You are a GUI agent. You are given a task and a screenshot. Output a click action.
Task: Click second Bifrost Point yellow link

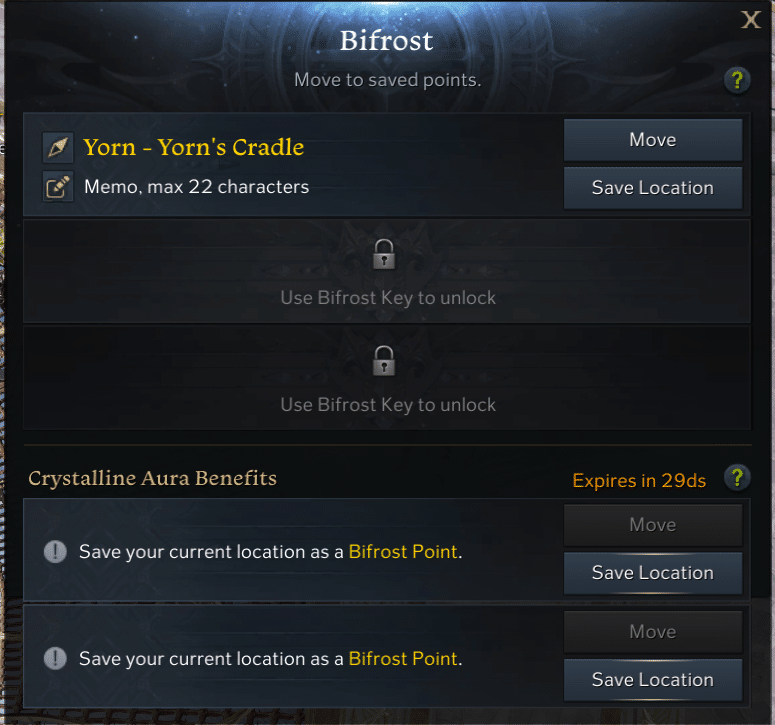(x=403, y=658)
